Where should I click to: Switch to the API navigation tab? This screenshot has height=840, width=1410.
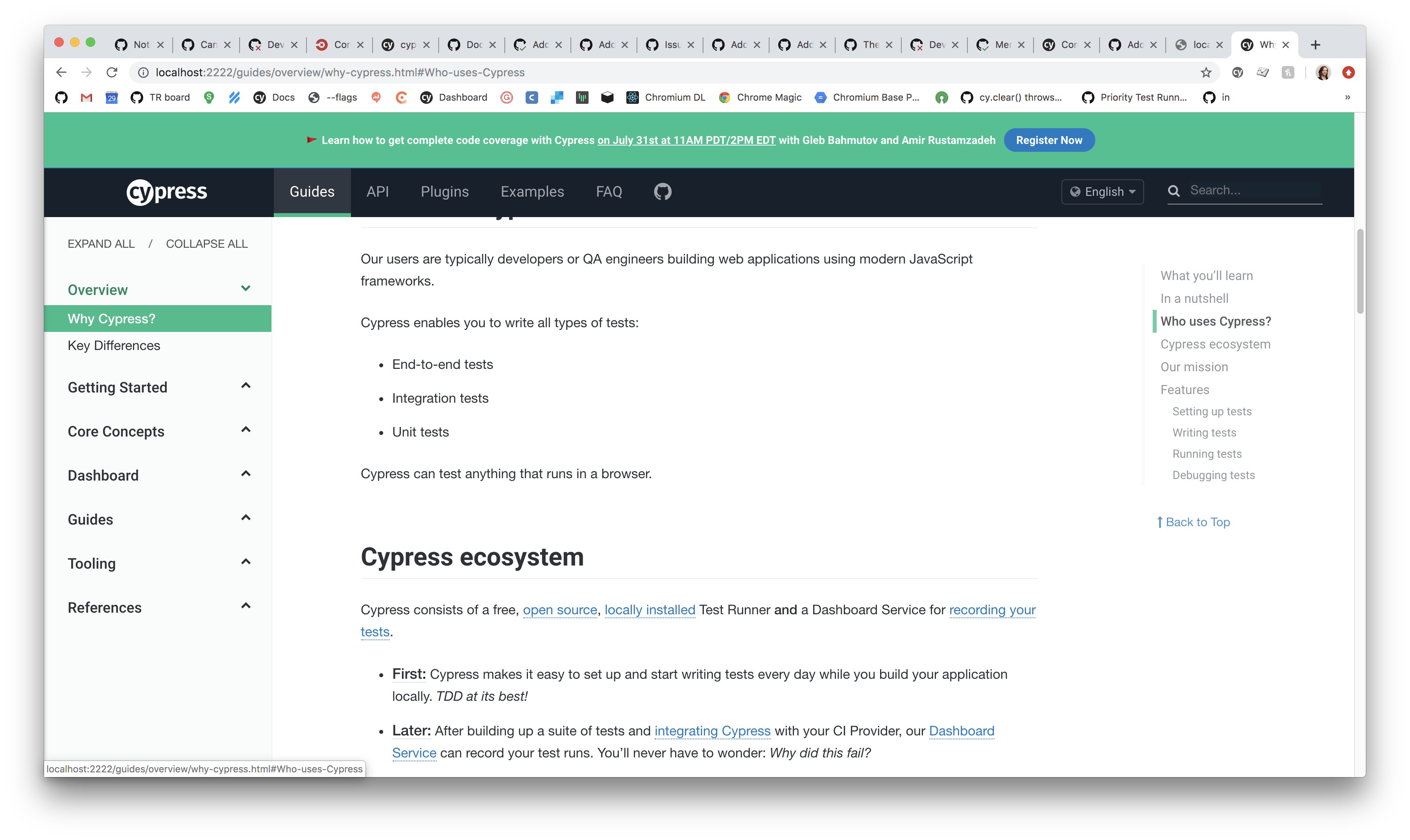[x=378, y=192]
